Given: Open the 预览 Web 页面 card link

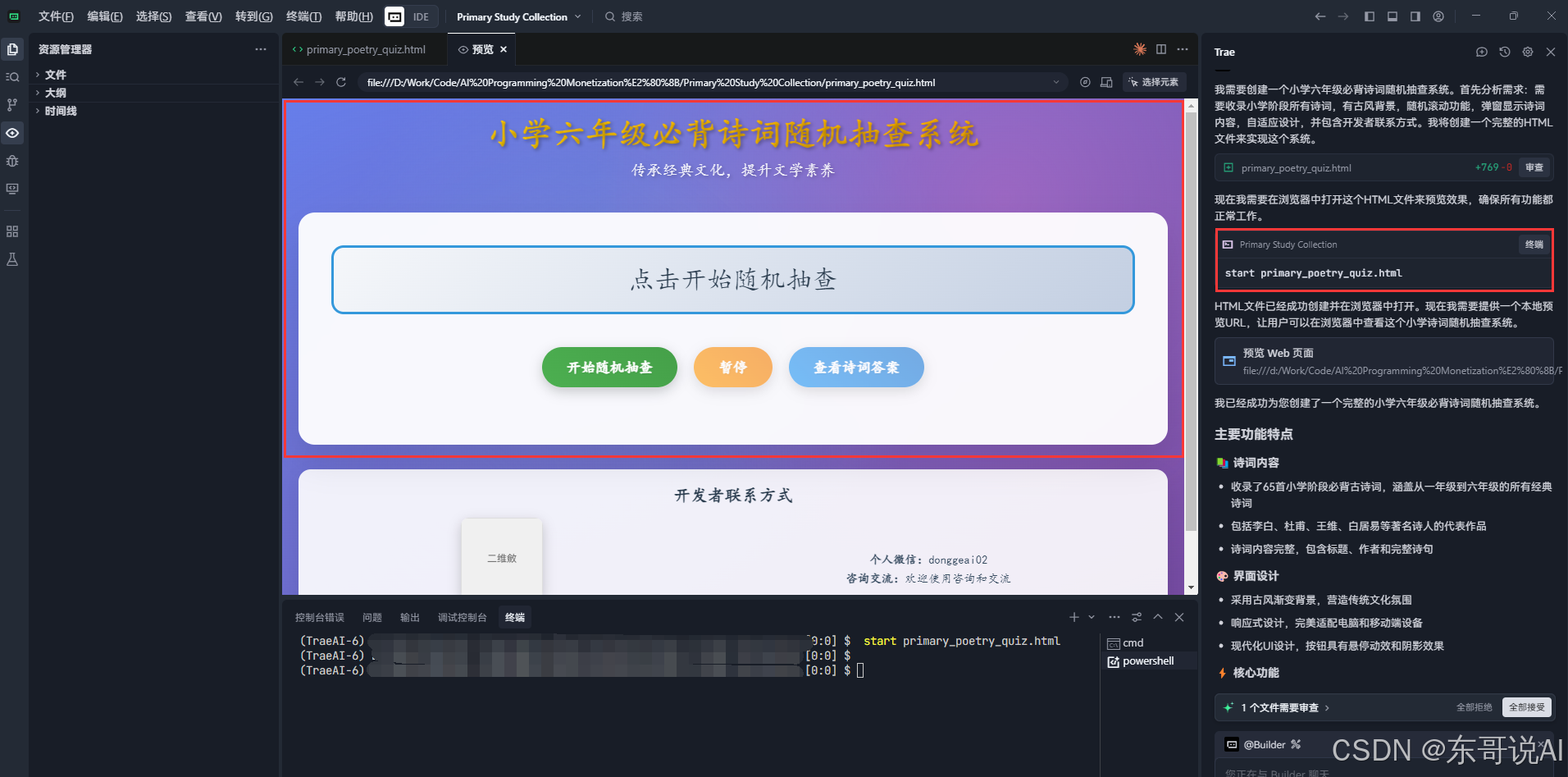Looking at the screenshot, I should pyautogui.click(x=1384, y=361).
